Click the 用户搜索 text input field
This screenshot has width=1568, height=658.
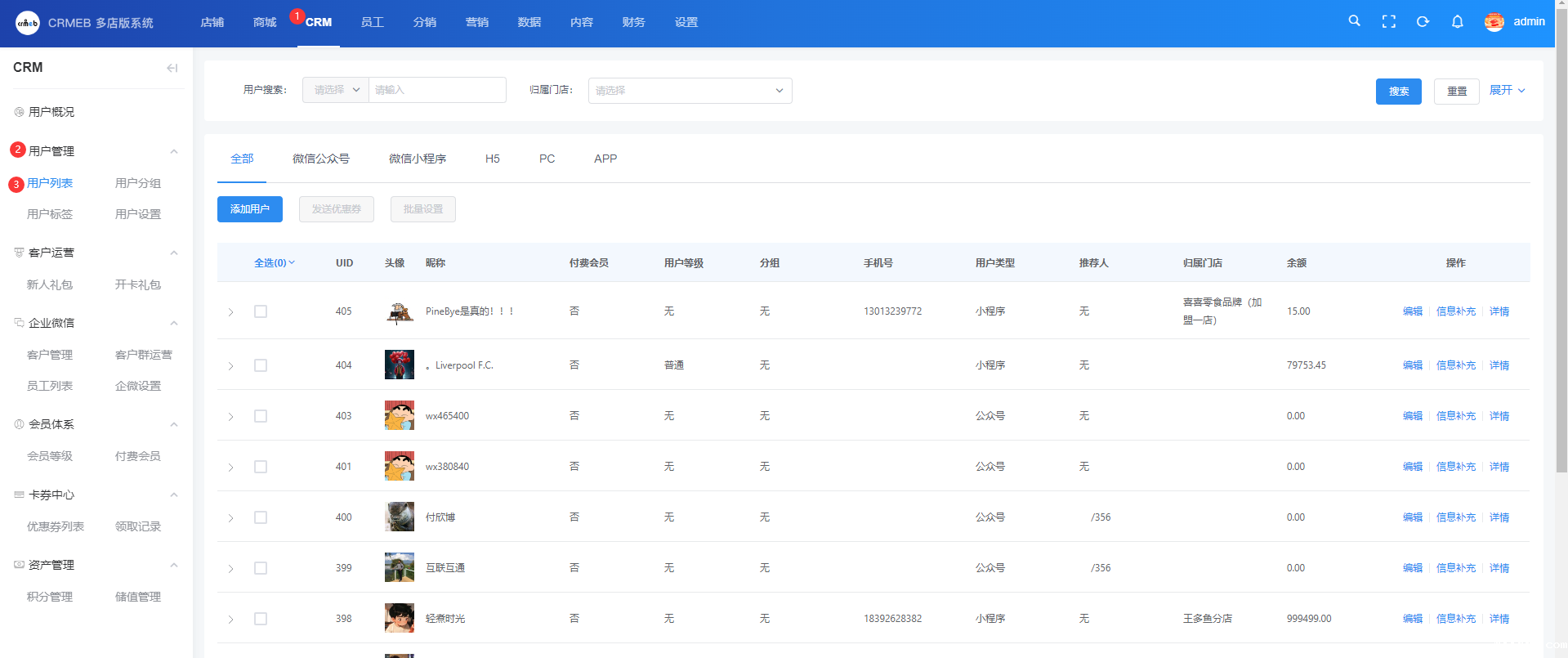pos(437,90)
